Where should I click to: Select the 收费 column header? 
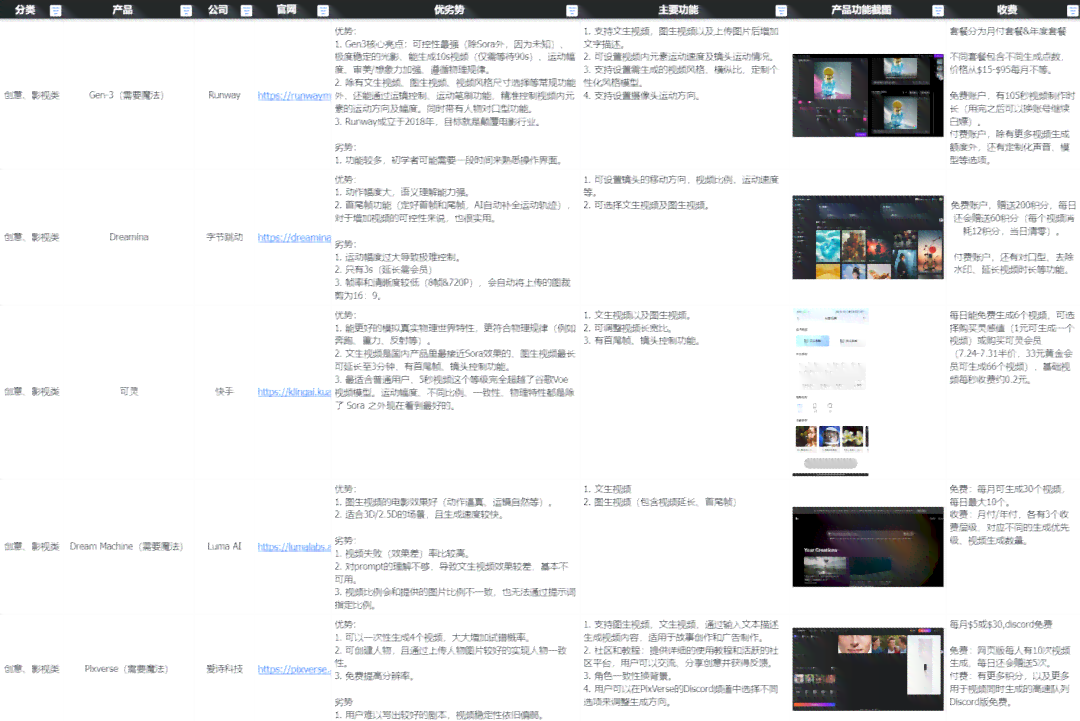pyautogui.click(x=1007, y=10)
